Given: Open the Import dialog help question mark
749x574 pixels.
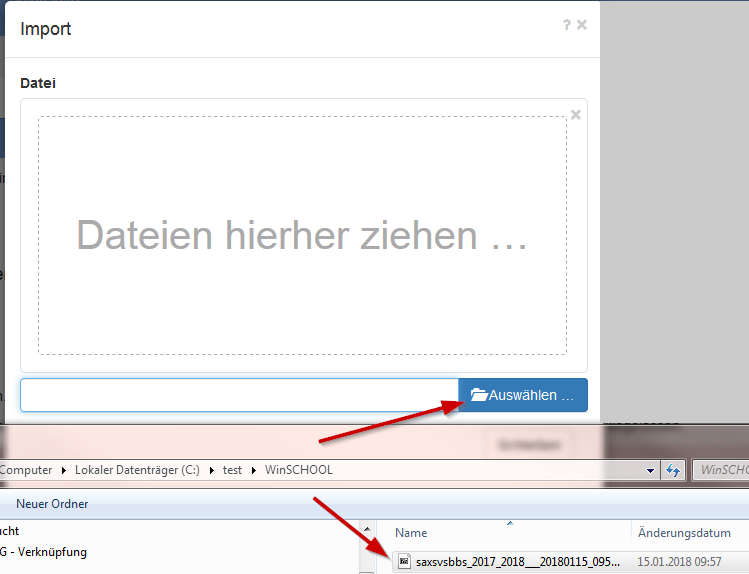Looking at the screenshot, I should click(x=567, y=25).
